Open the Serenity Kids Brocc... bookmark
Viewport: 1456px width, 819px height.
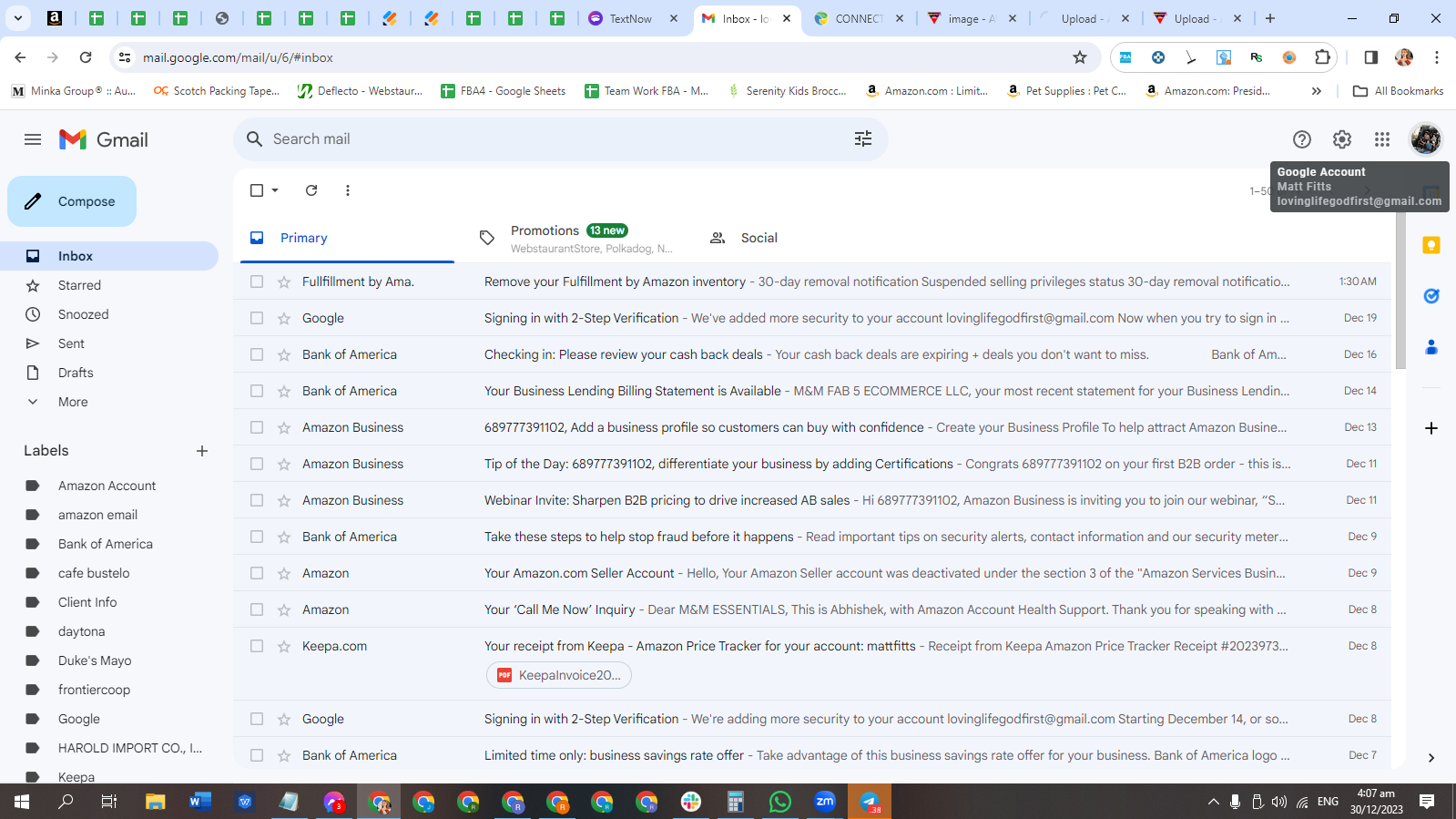point(788,91)
